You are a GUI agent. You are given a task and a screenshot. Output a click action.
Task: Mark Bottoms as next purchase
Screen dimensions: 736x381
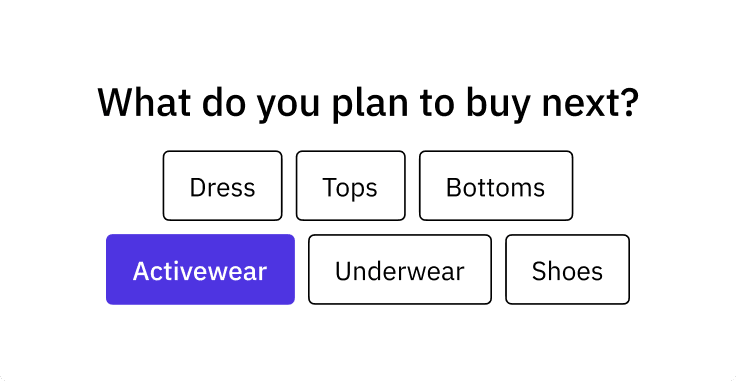[x=496, y=186]
